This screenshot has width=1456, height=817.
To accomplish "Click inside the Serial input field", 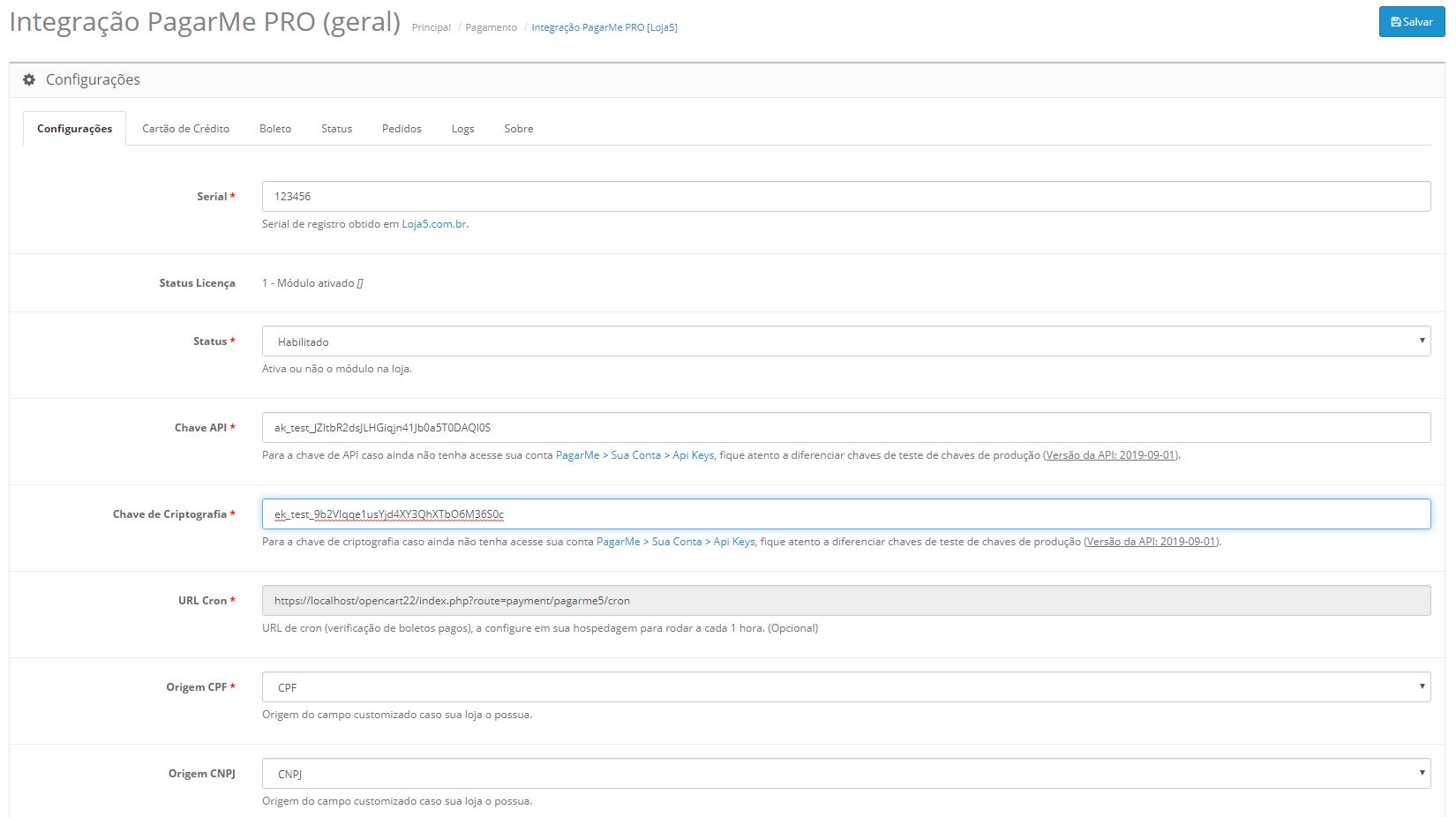I will (x=618, y=196).
